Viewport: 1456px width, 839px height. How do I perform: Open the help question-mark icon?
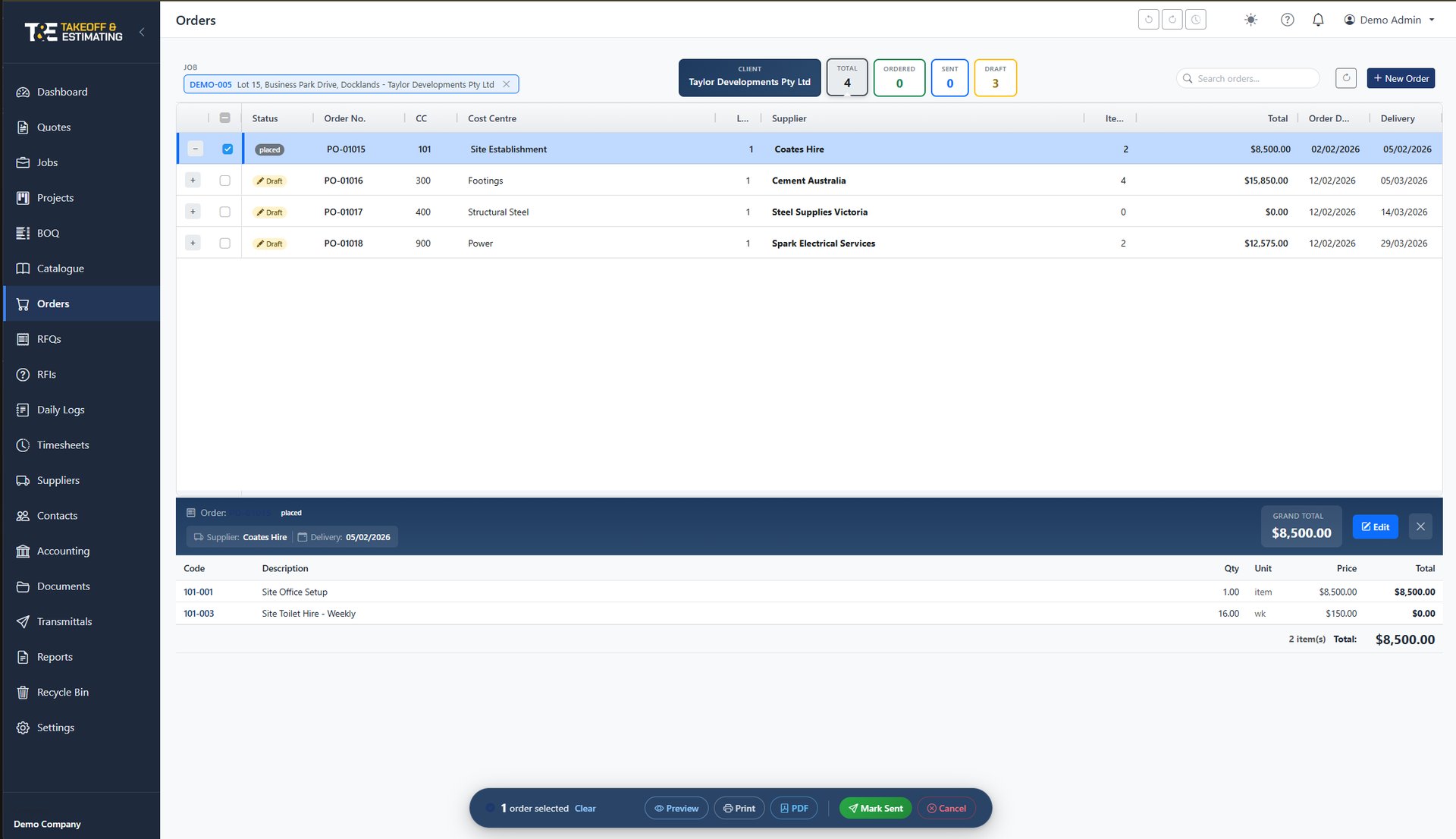tap(1287, 20)
